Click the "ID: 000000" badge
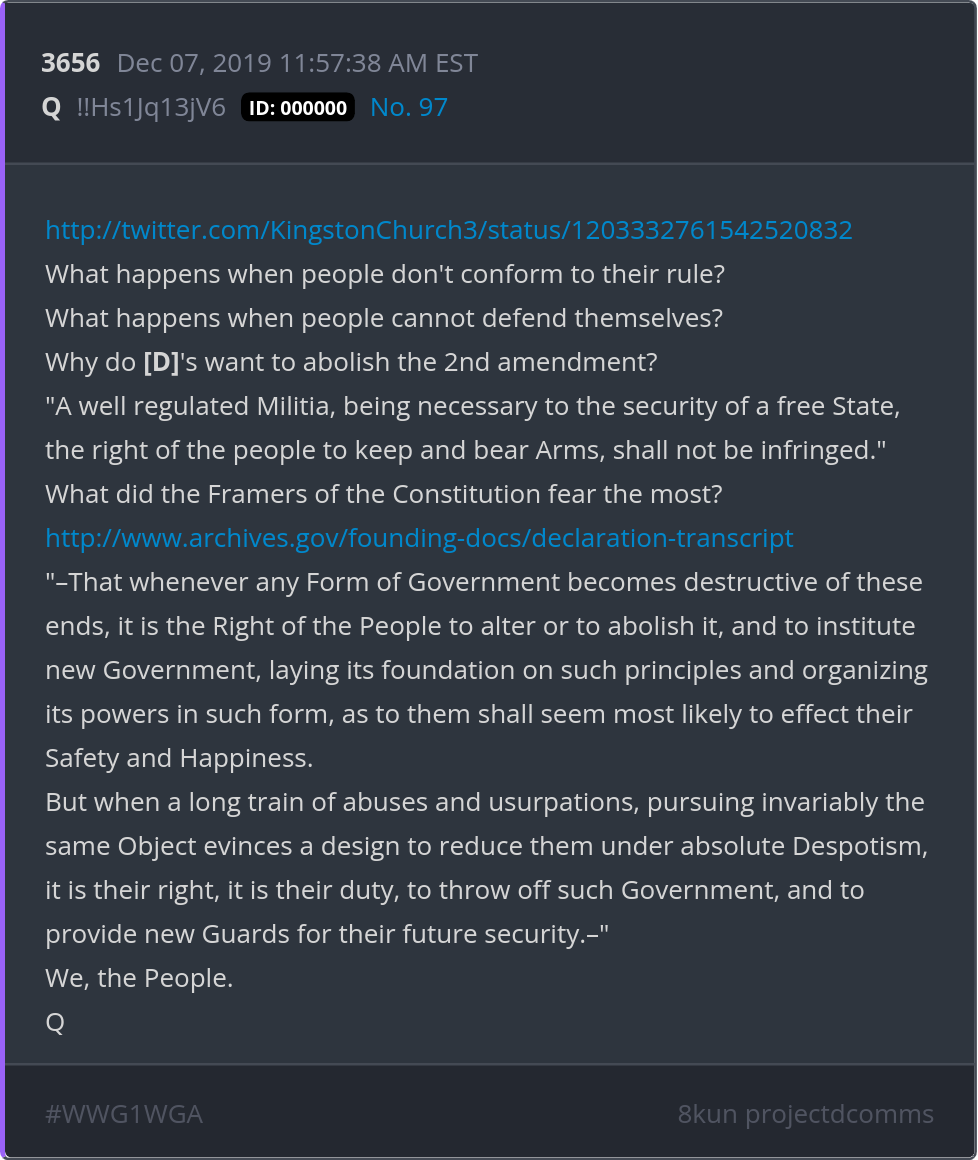Viewport: 978px width, 1160px height. 298,108
